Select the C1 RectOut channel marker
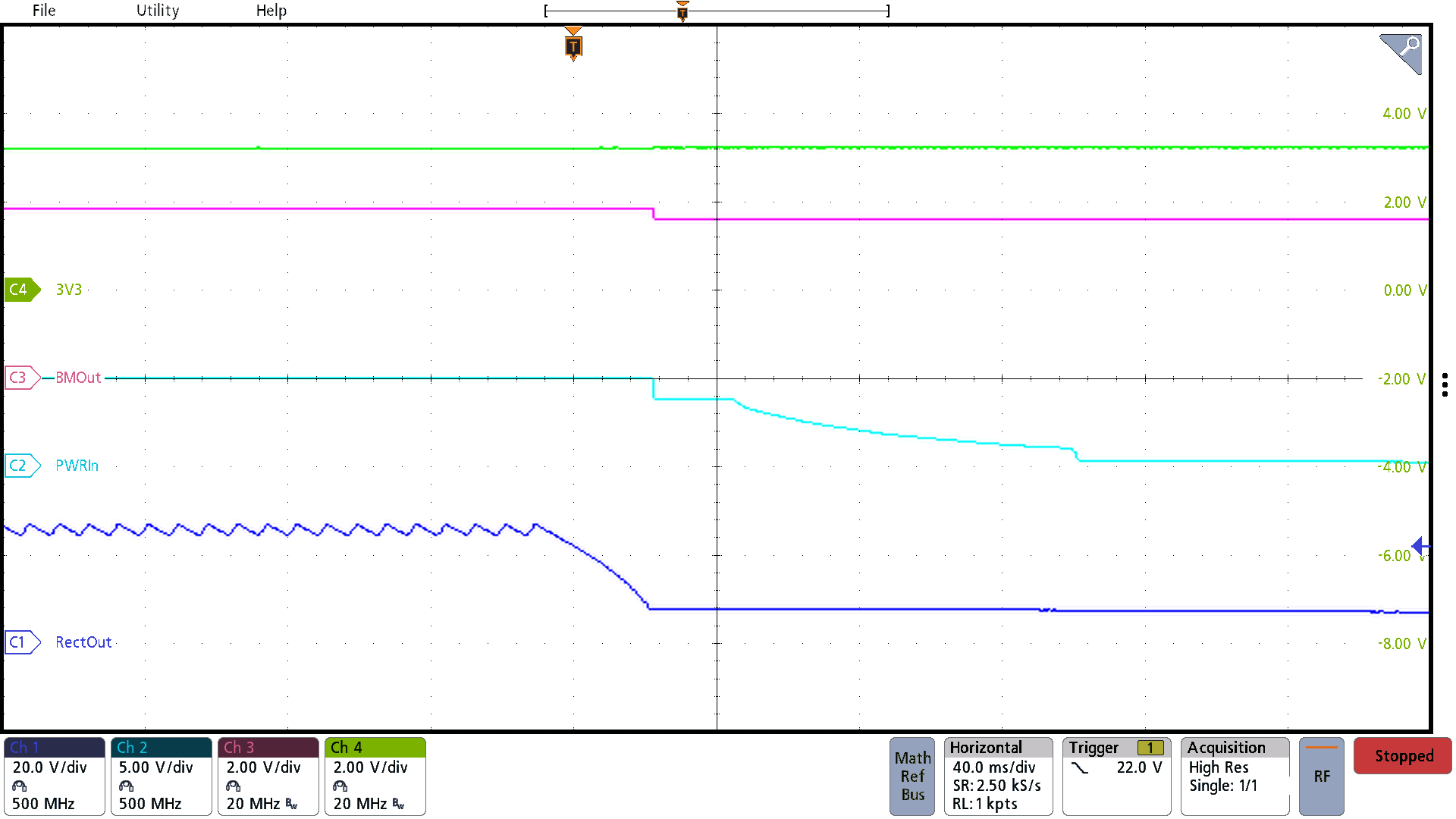 pos(22,642)
